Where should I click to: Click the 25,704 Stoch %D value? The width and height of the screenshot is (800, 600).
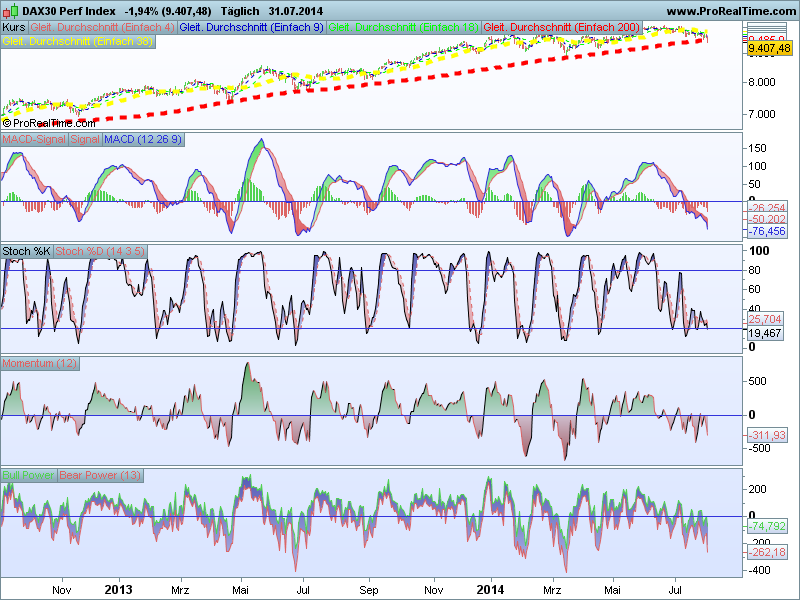click(765, 319)
